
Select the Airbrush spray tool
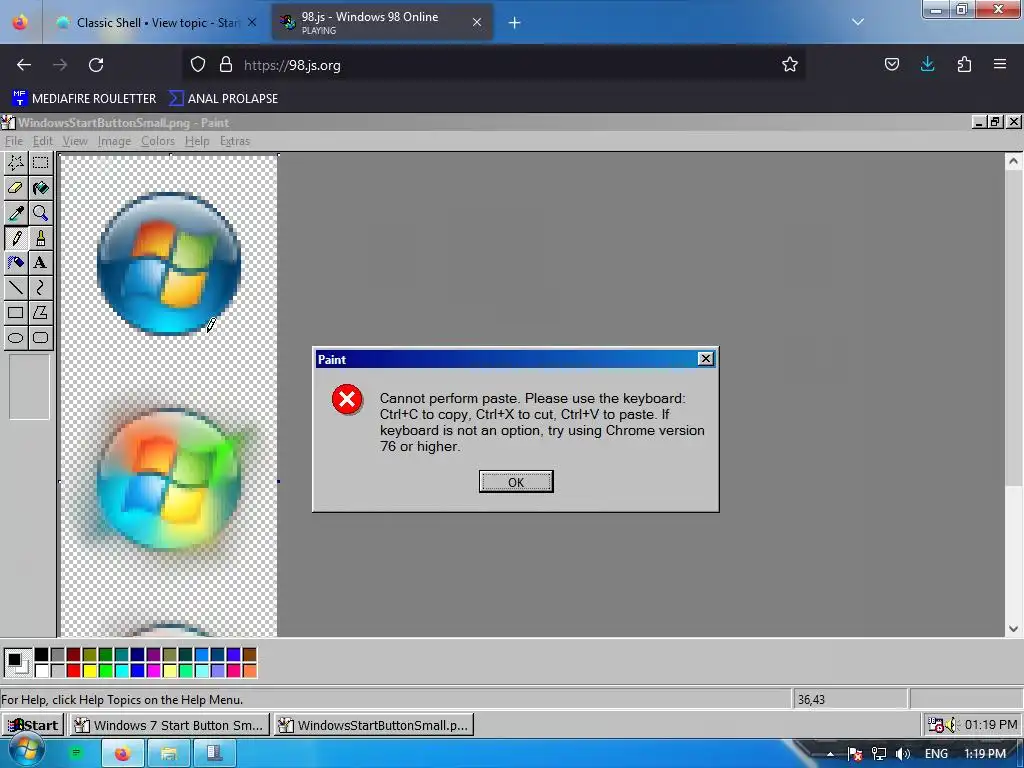pos(16,263)
